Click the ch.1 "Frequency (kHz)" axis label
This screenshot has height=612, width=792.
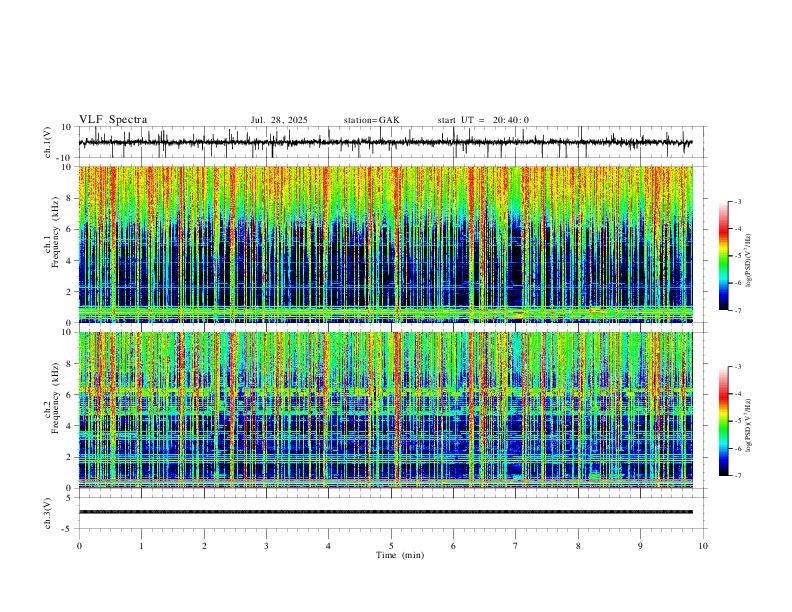[56, 233]
